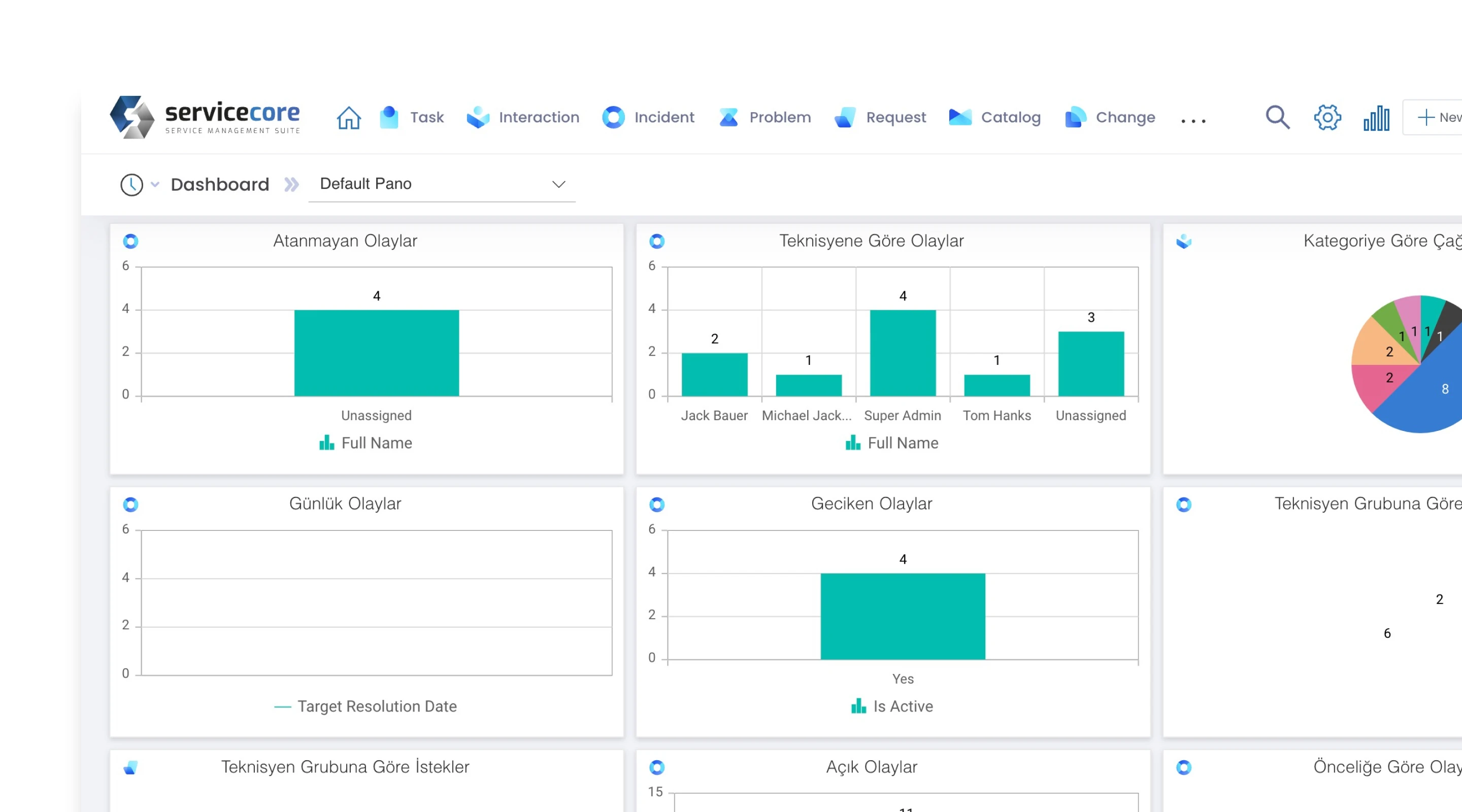1462x812 pixels.
Task: Click the Jack Bauer bar
Action: point(715,375)
